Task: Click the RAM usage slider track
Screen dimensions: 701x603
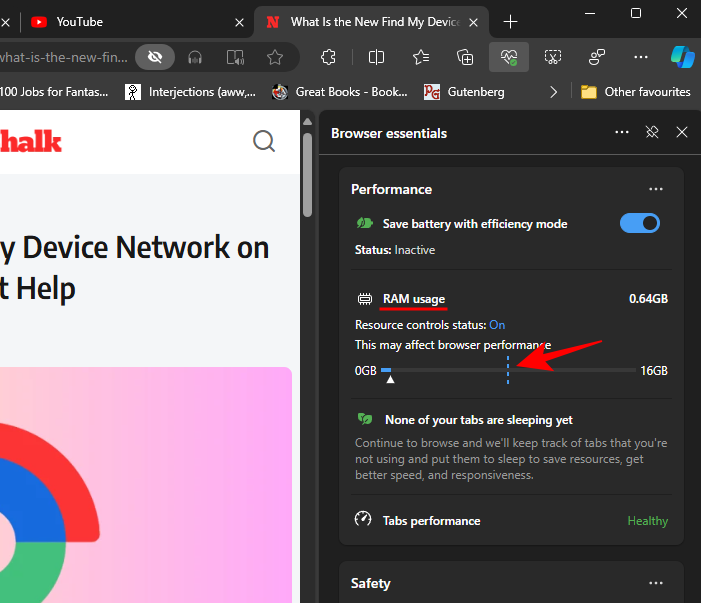Action: [x=508, y=370]
